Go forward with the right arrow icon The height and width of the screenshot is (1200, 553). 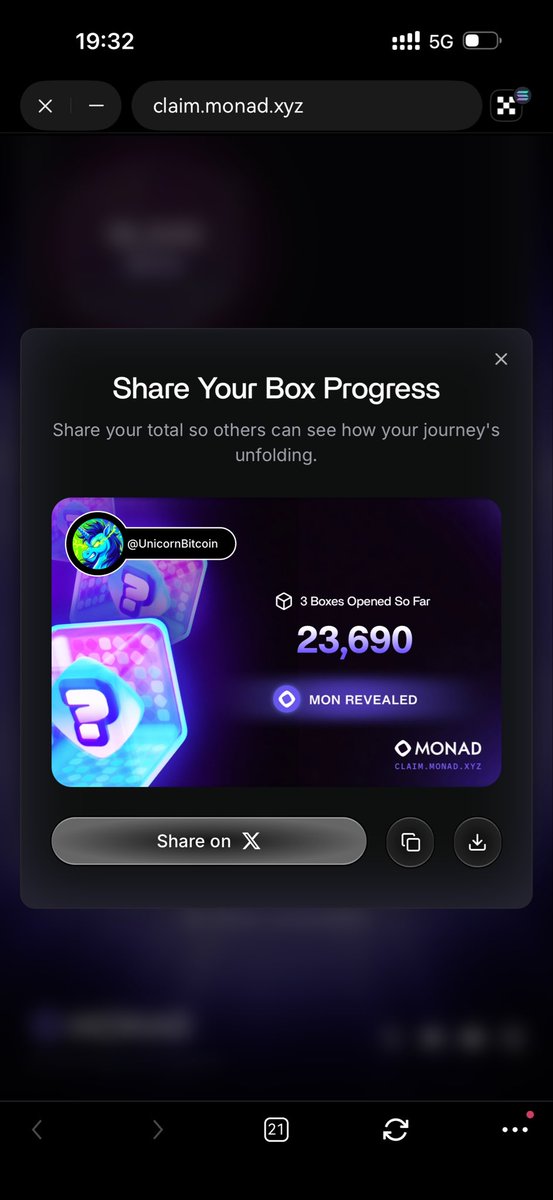click(157, 1130)
